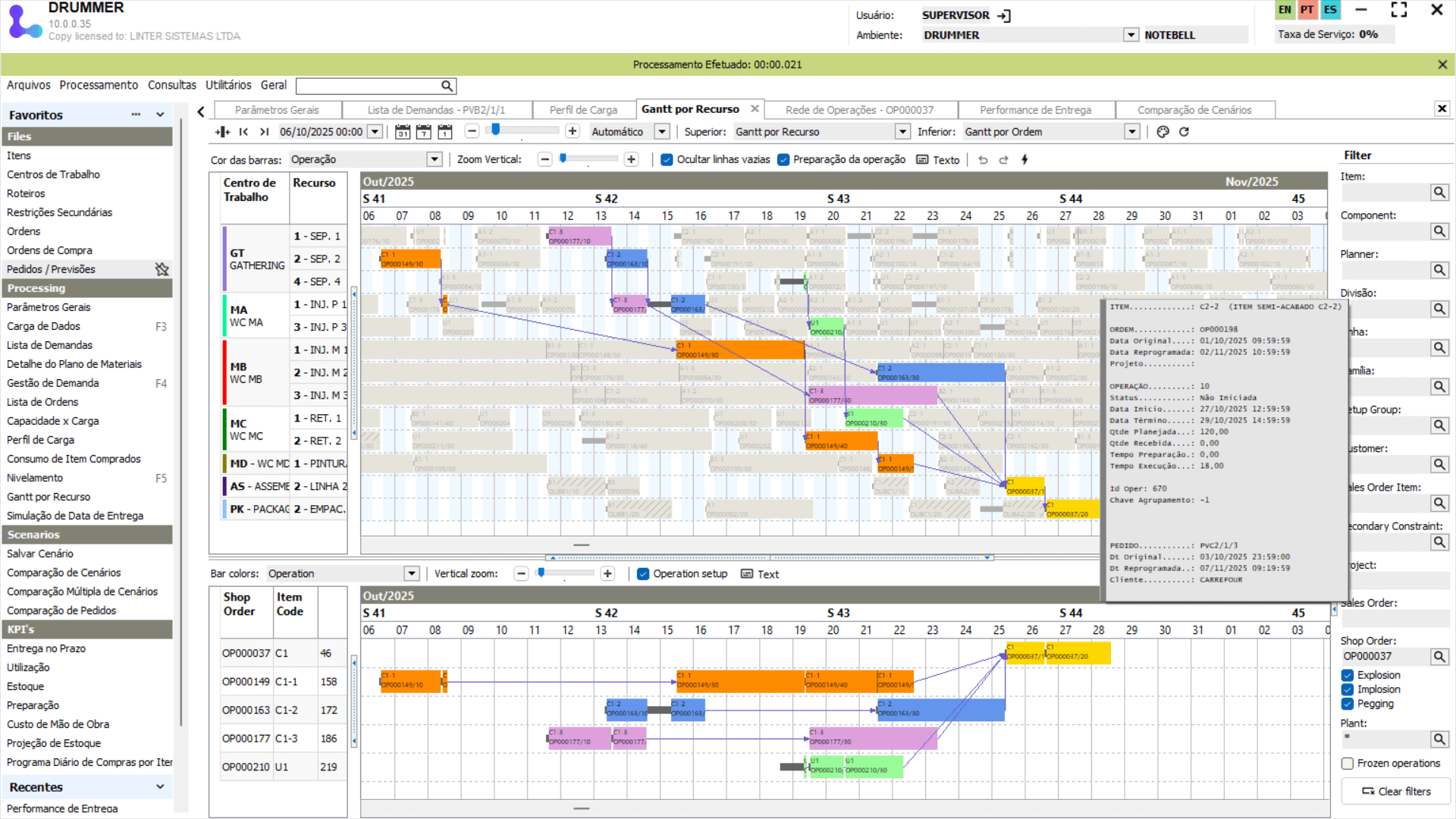
Task: Click the Zoom Vertical slider
Action: click(563, 159)
